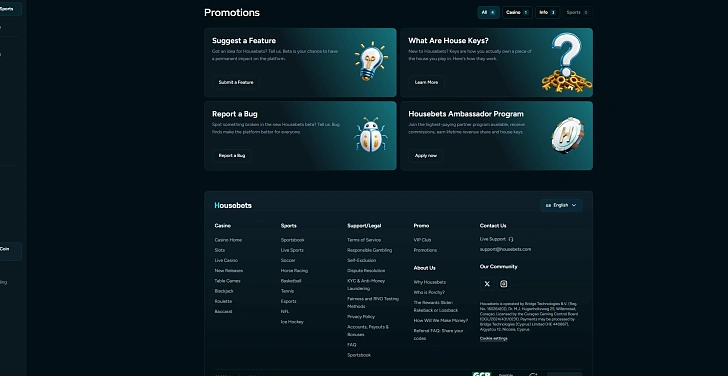Open the Tennis footer link

pyautogui.click(x=287, y=291)
